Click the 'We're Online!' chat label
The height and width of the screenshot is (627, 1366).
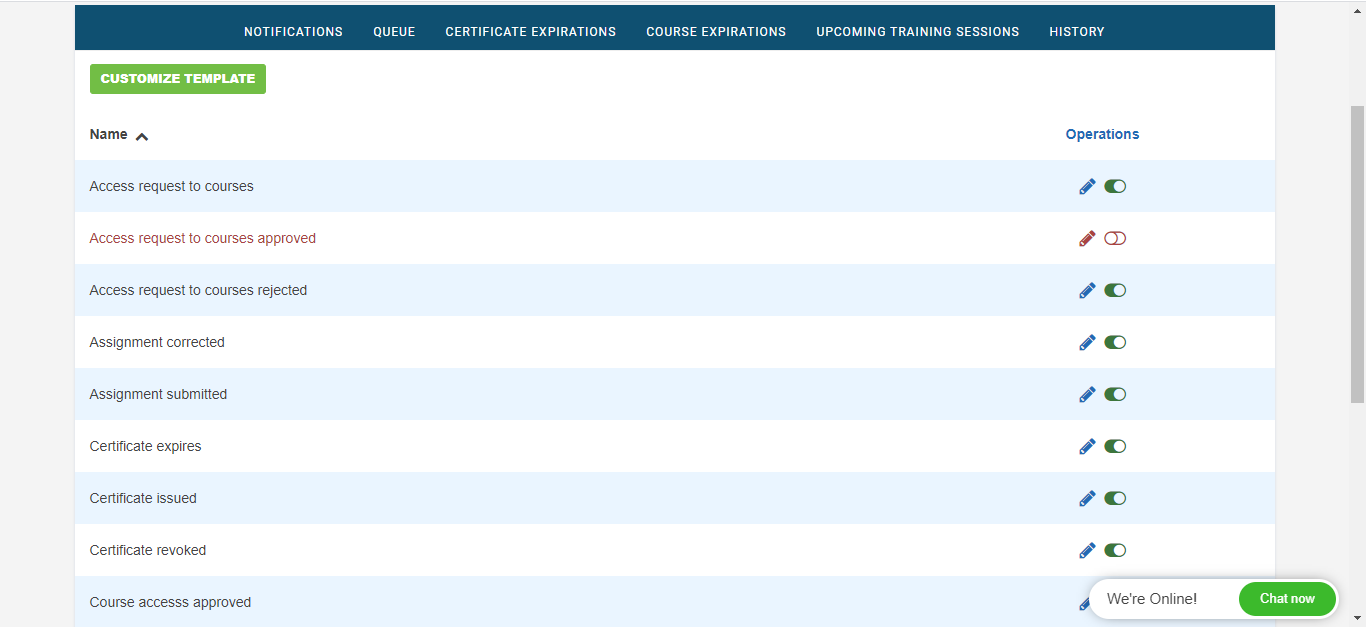(1152, 599)
